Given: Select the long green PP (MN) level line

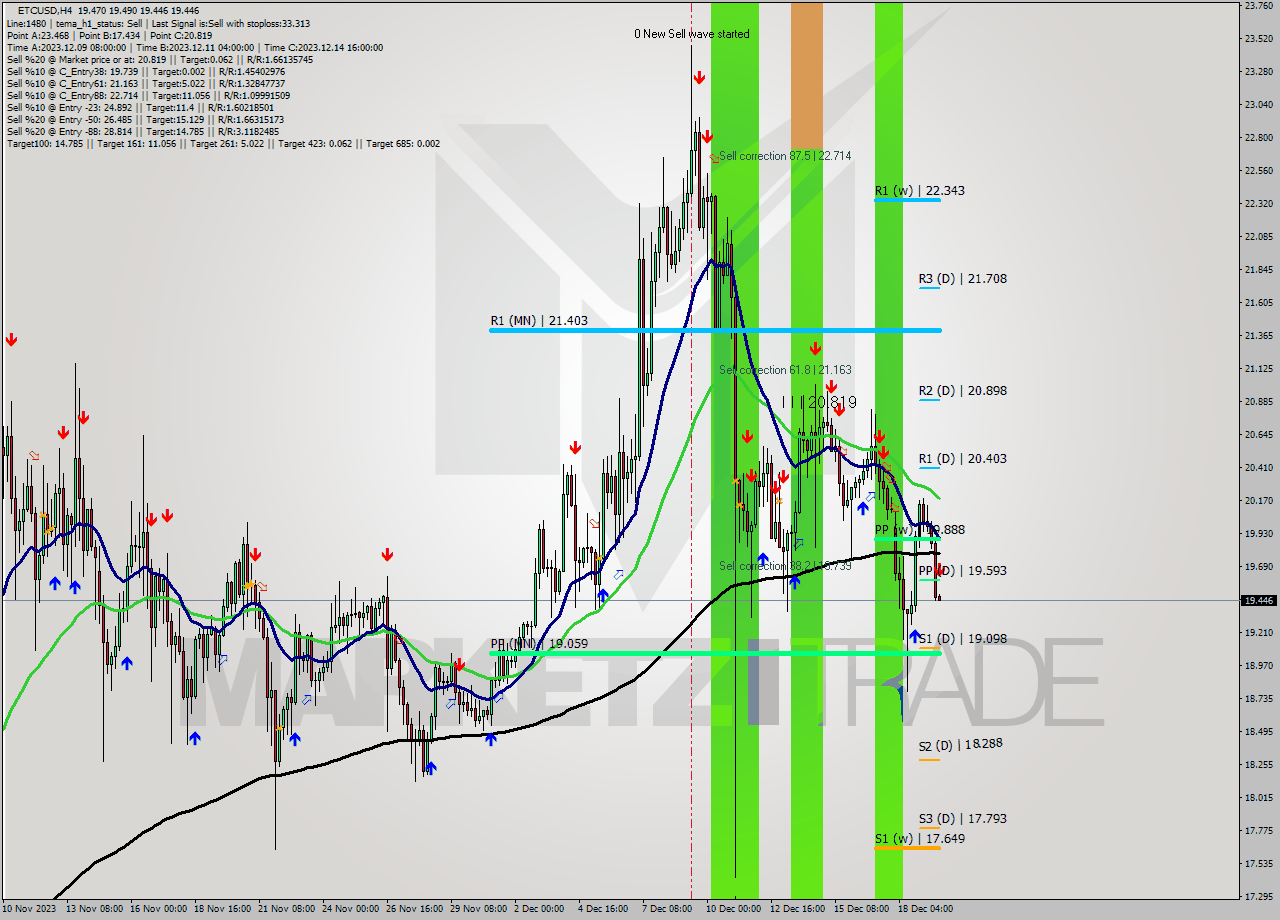Looking at the screenshot, I should click(x=714, y=653).
